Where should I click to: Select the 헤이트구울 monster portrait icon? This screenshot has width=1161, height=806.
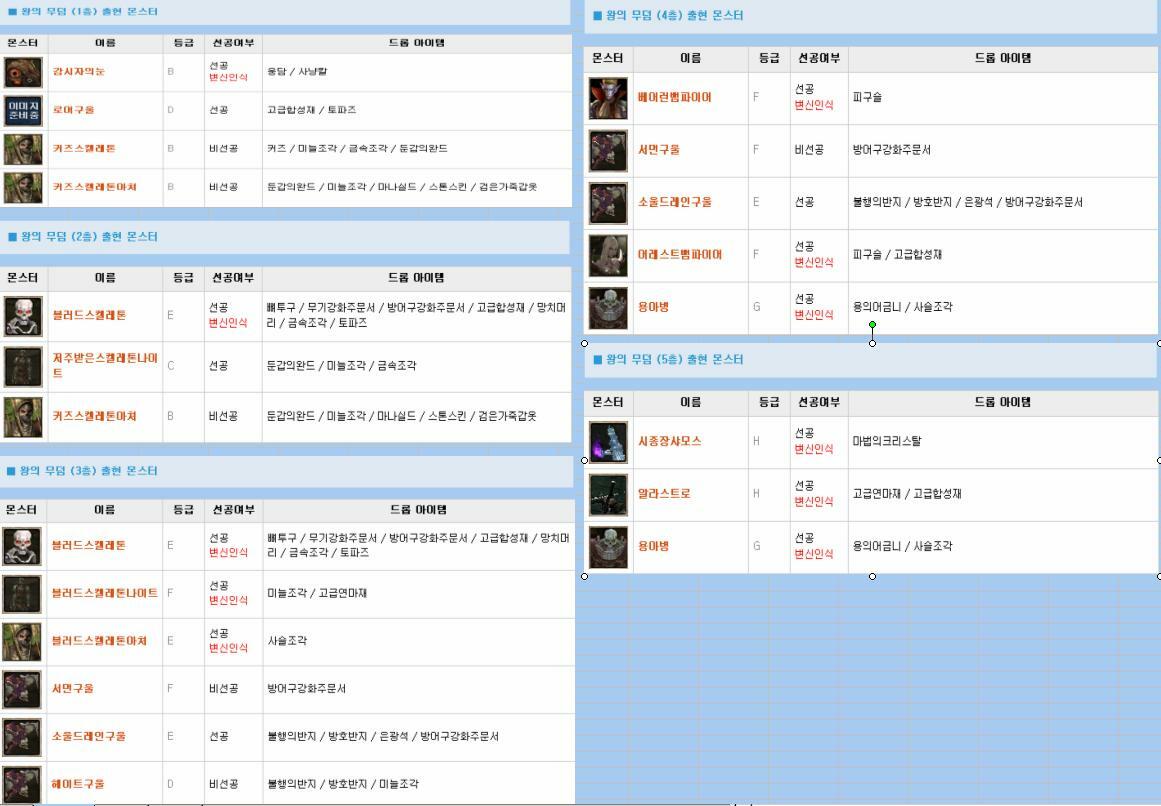click(x=23, y=784)
